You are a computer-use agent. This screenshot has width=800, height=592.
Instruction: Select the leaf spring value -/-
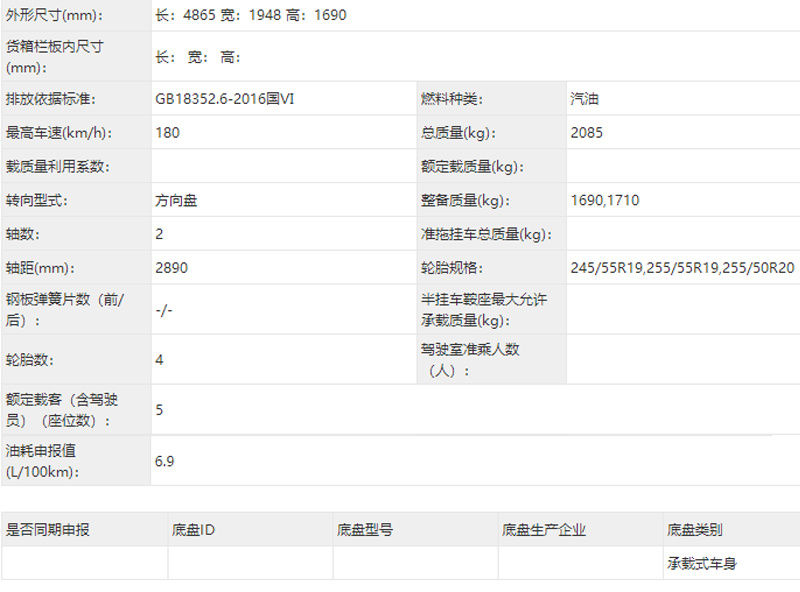pos(164,310)
